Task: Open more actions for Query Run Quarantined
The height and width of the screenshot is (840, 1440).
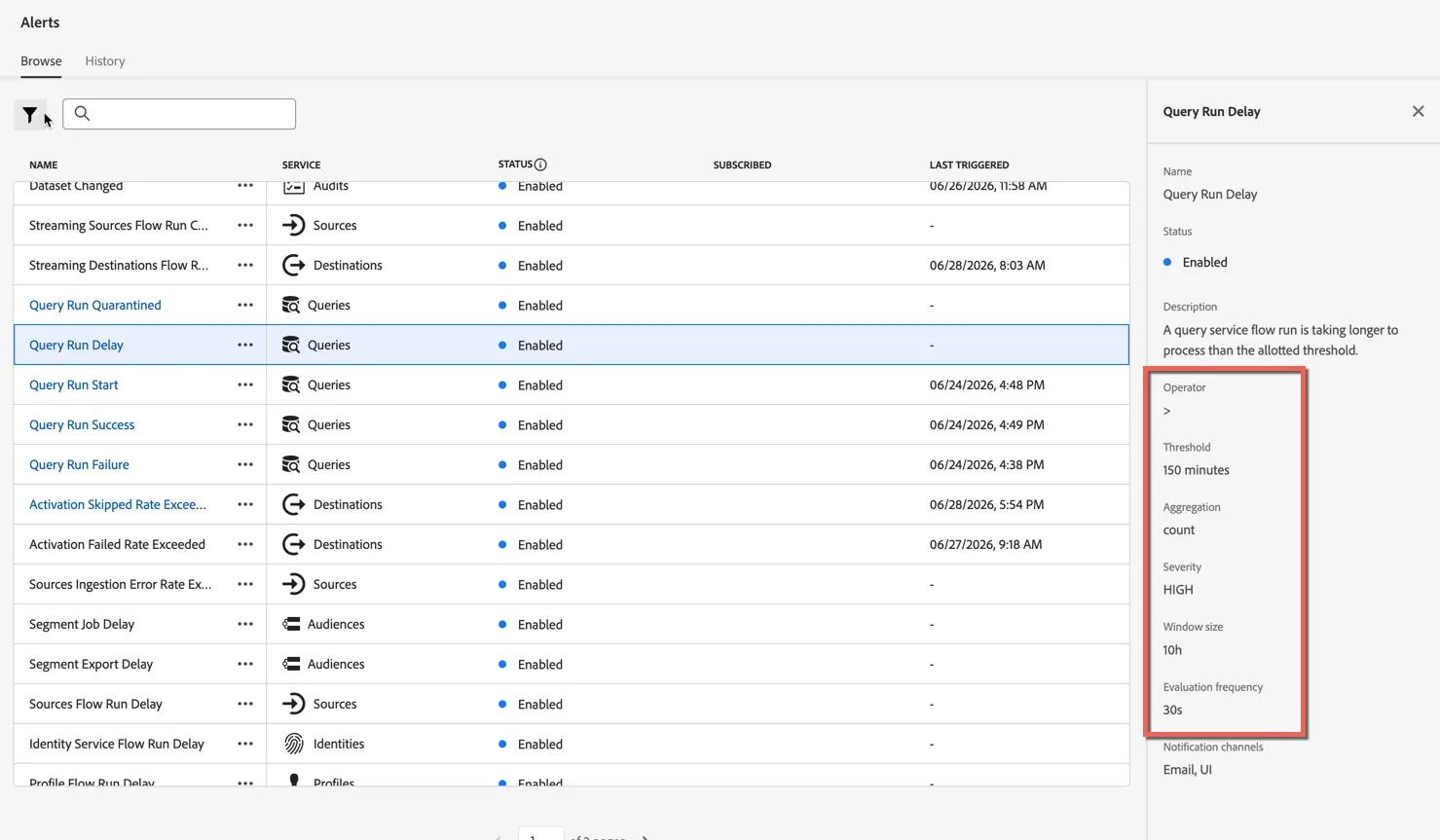Action: (245, 305)
